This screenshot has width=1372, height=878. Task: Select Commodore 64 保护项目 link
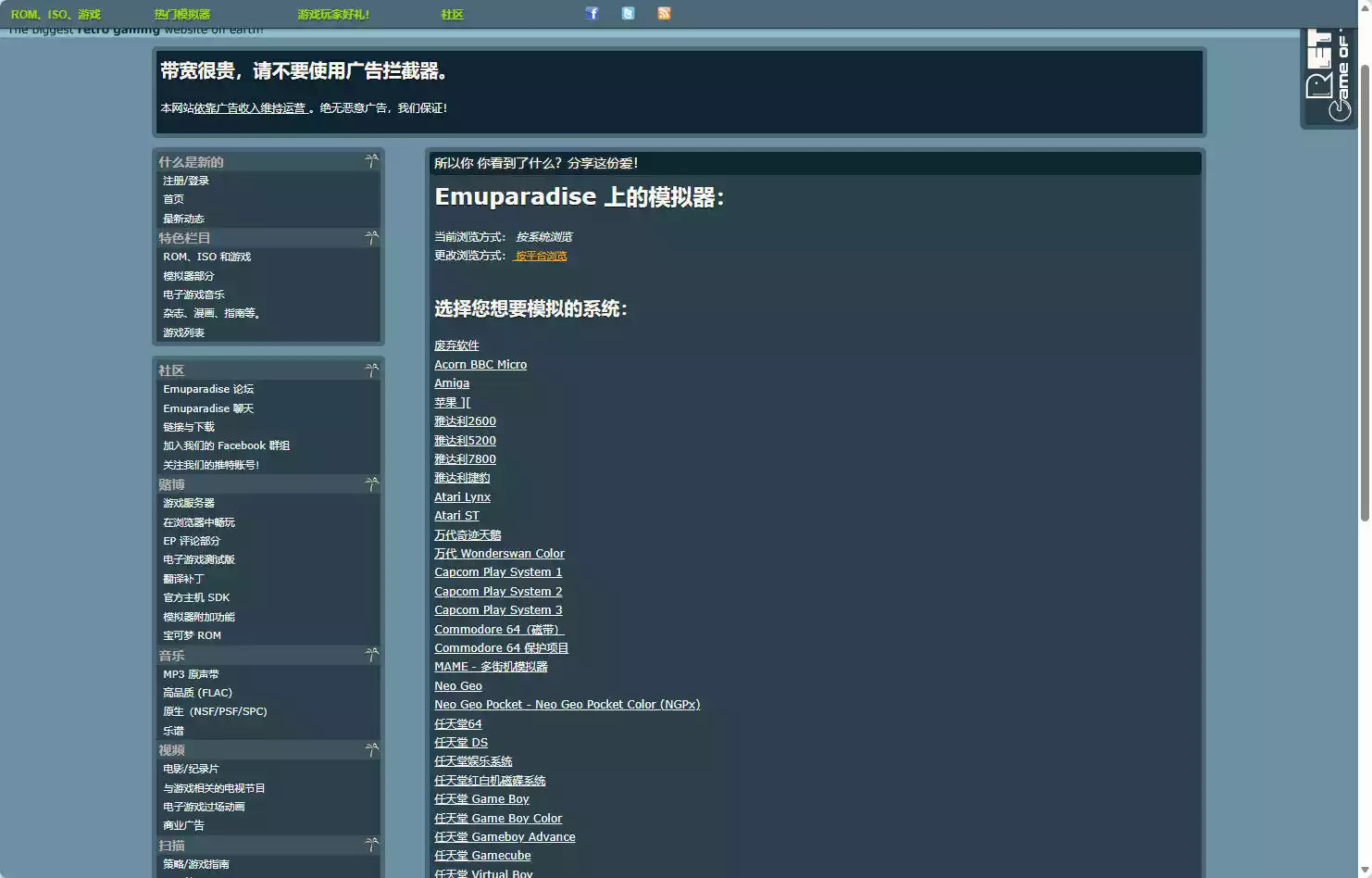(501, 648)
